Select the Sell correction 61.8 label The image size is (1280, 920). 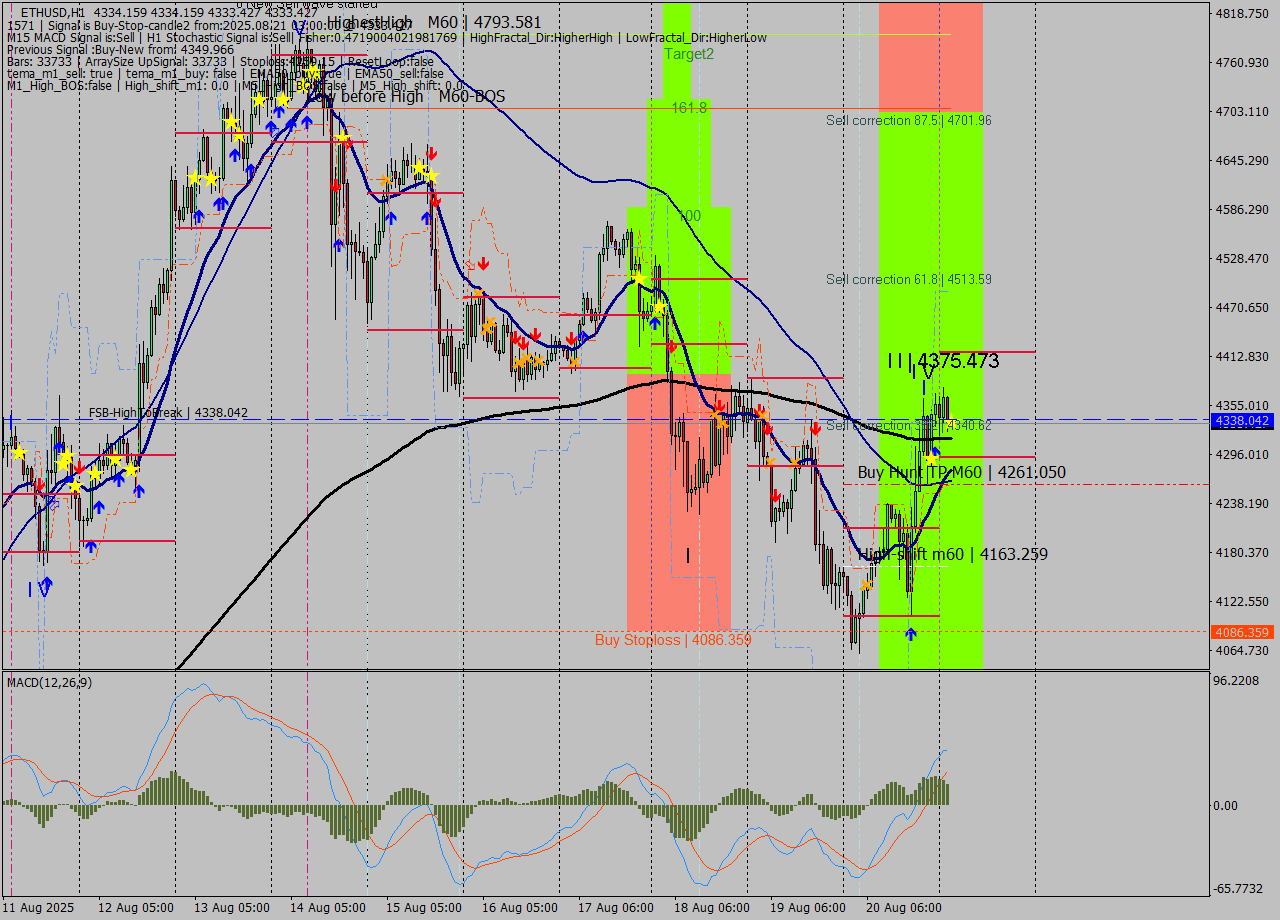coord(908,279)
